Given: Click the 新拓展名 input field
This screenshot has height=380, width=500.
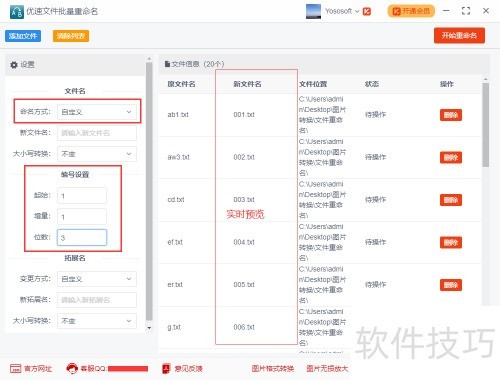Looking at the screenshot, I should (97, 300).
